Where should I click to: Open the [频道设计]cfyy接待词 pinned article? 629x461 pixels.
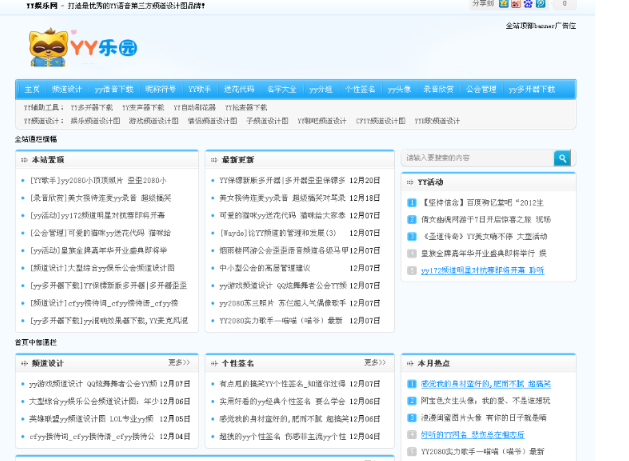click(x=104, y=303)
